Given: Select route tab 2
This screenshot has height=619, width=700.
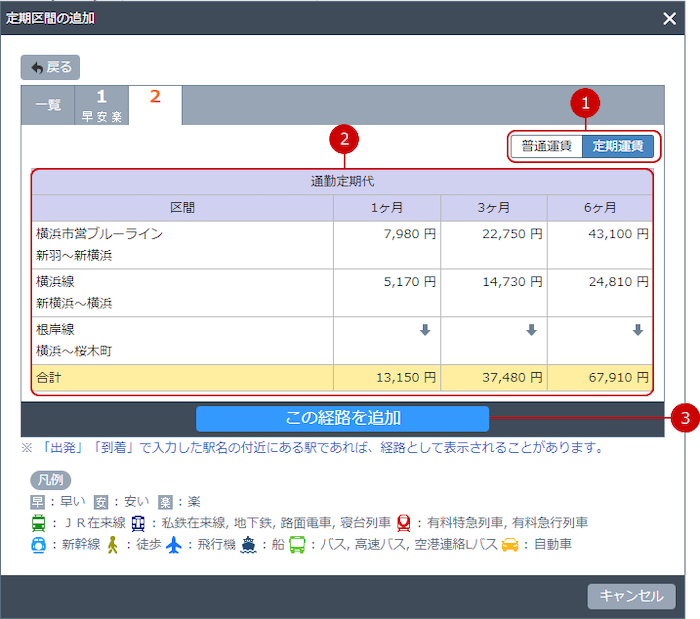Looking at the screenshot, I should pos(155,104).
